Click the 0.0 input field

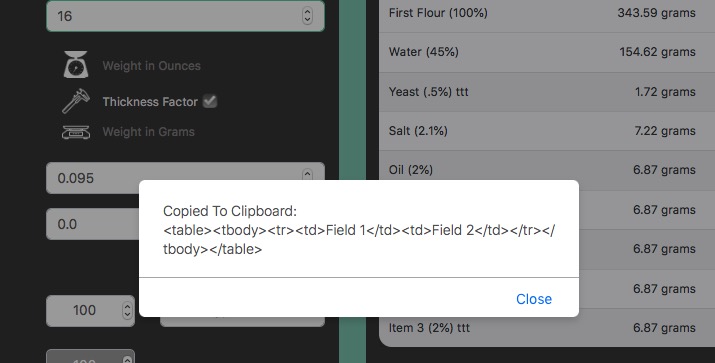pos(93,224)
